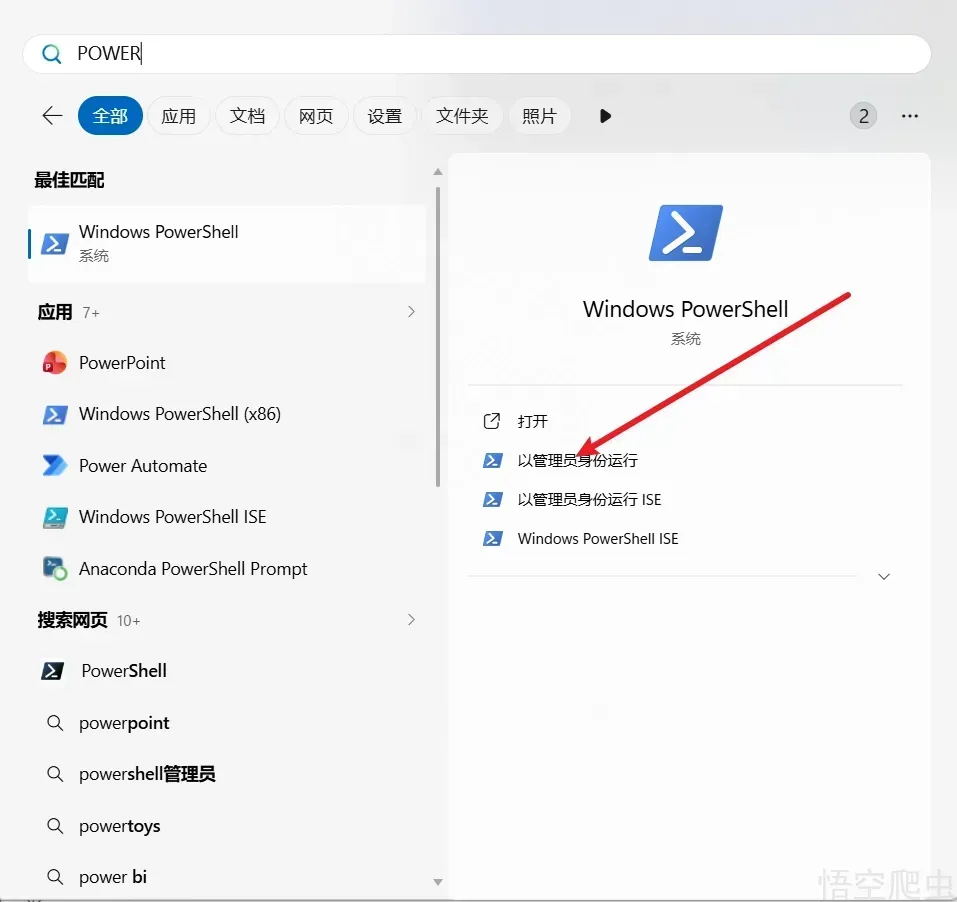The image size is (957, 902).
Task: Click the Windows PowerShell ISE icon in app list
Action: pyautogui.click(x=54, y=517)
